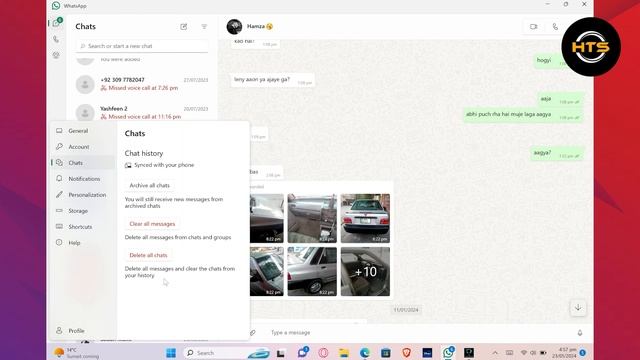The image size is (640, 360).
Task: Click the Delete all chats button
Action: pyautogui.click(x=148, y=255)
